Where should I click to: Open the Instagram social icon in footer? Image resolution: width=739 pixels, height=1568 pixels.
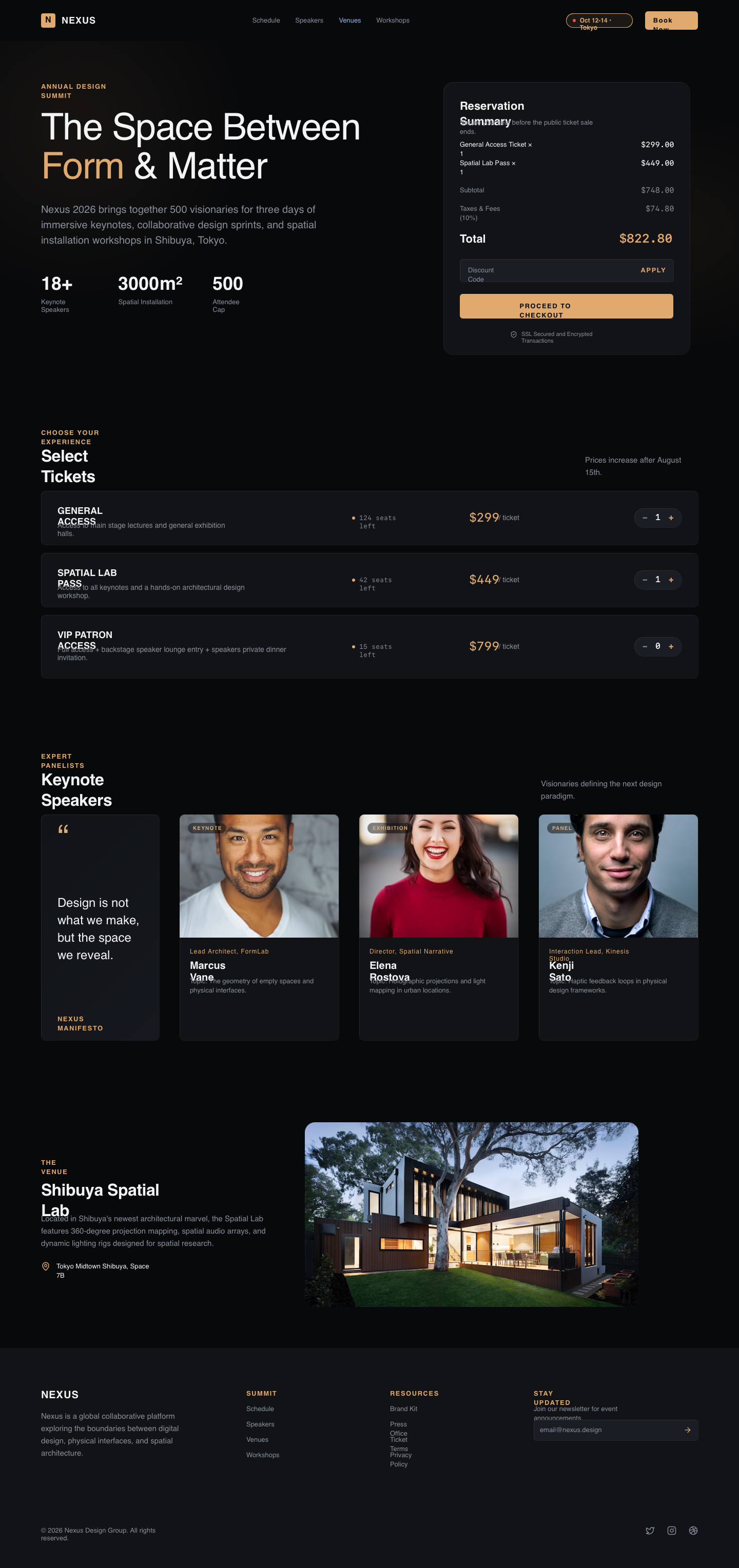click(x=671, y=1530)
